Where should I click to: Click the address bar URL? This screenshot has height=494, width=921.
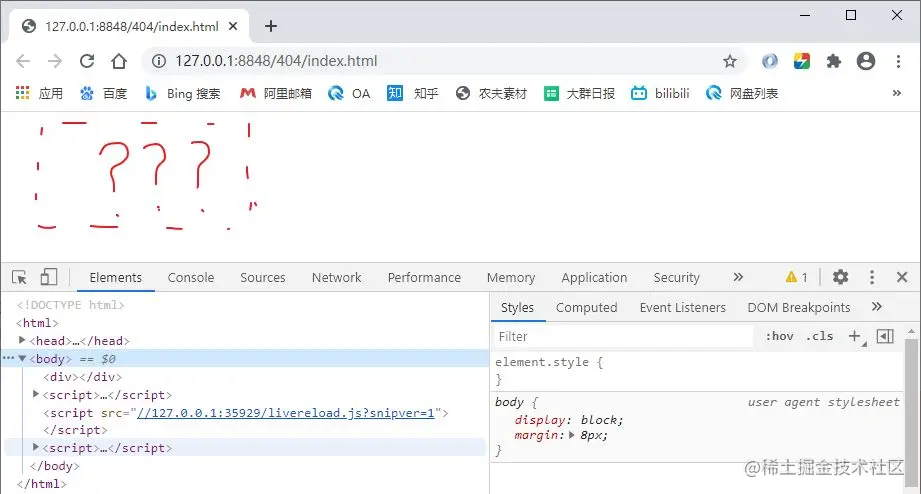276,61
